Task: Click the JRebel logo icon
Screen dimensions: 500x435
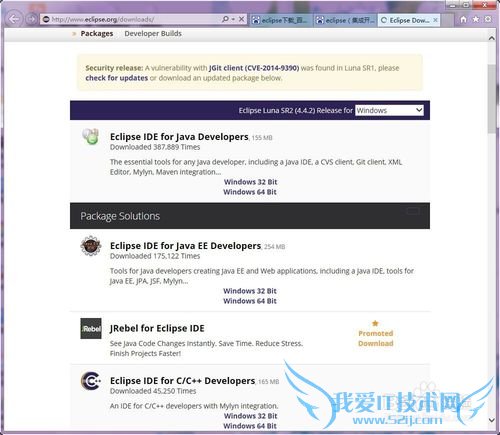Action: [x=91, y=329]
